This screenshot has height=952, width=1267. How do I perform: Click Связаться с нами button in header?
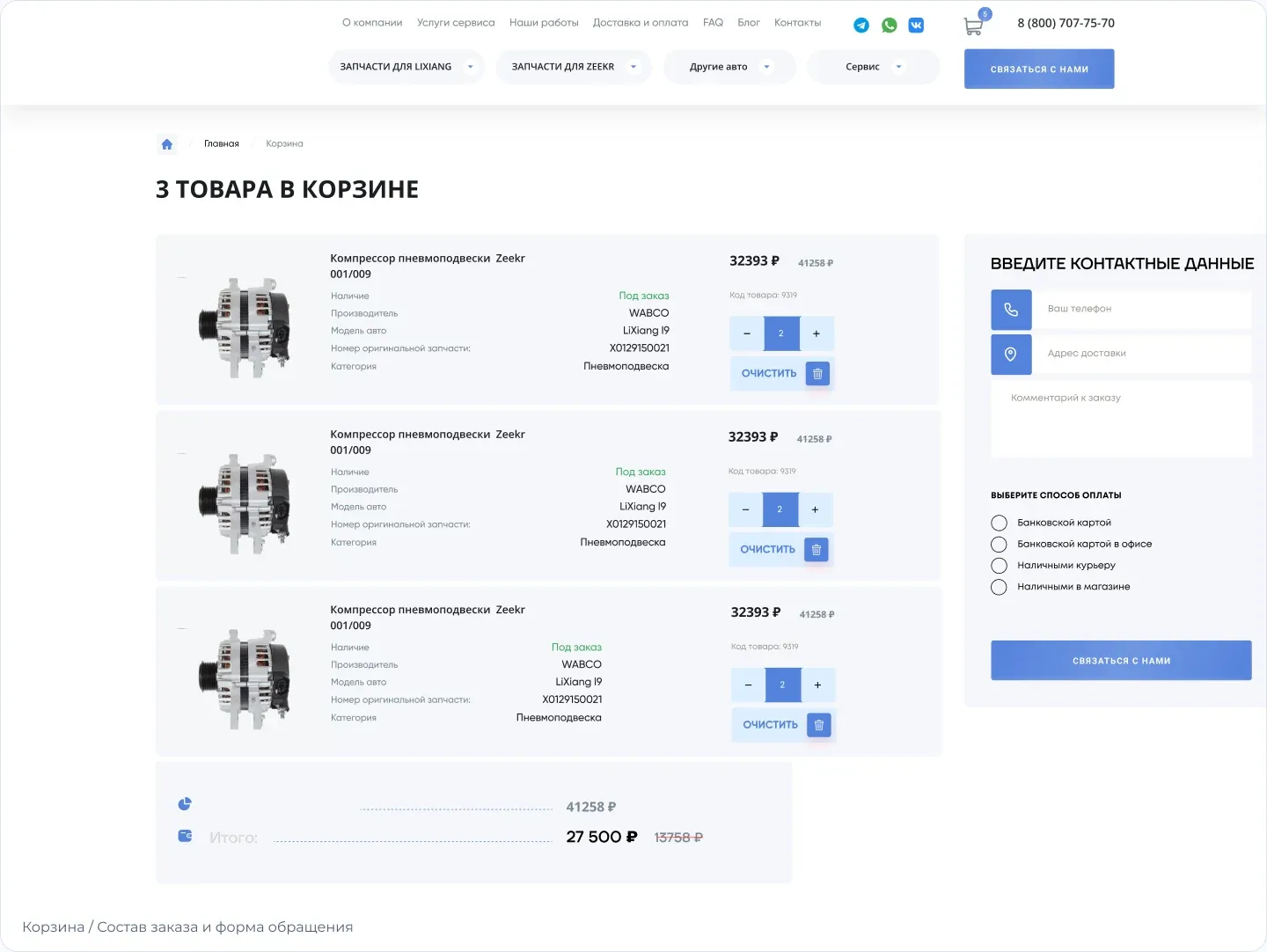coord(1039,69)
